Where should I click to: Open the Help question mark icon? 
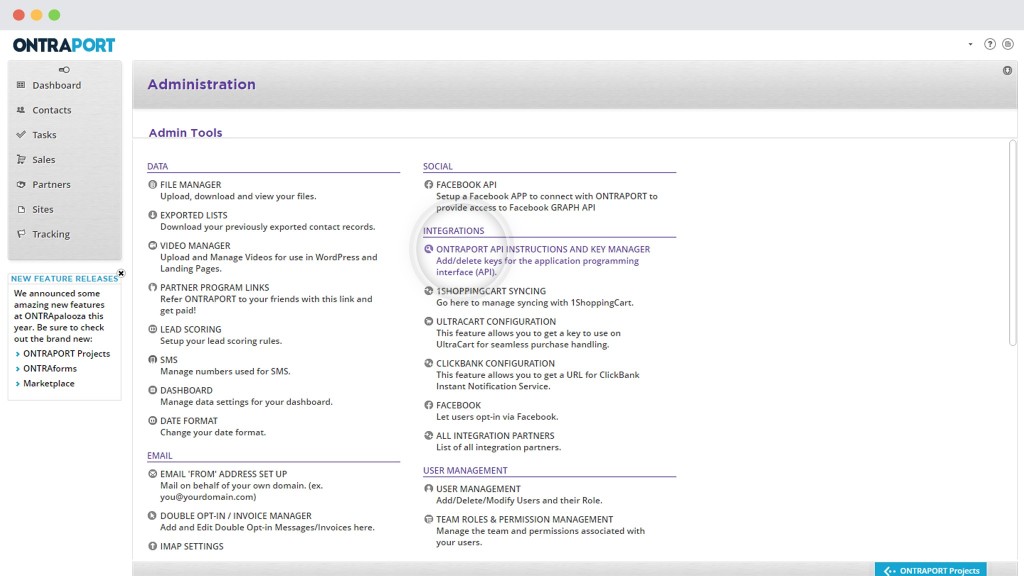click(989, 44)
